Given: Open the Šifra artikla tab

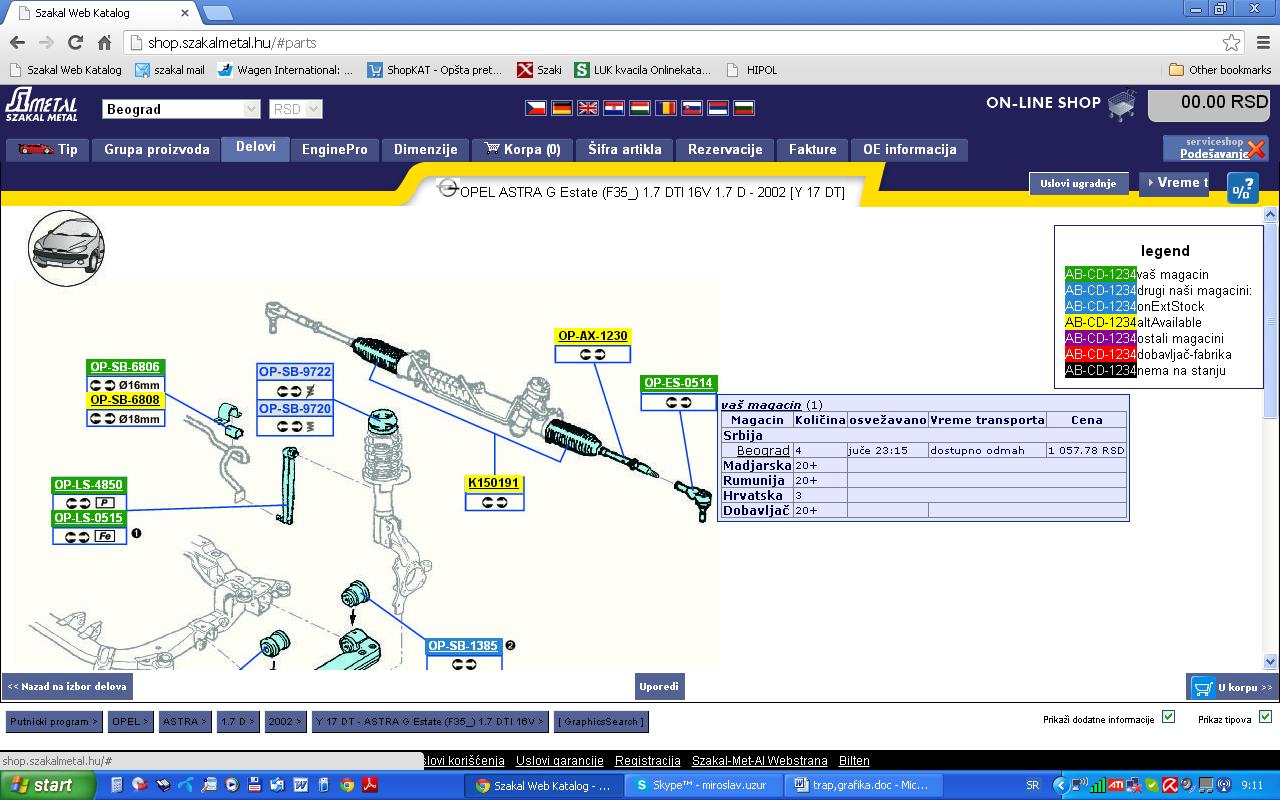Looking at the screenshot, I should (625, 150).
